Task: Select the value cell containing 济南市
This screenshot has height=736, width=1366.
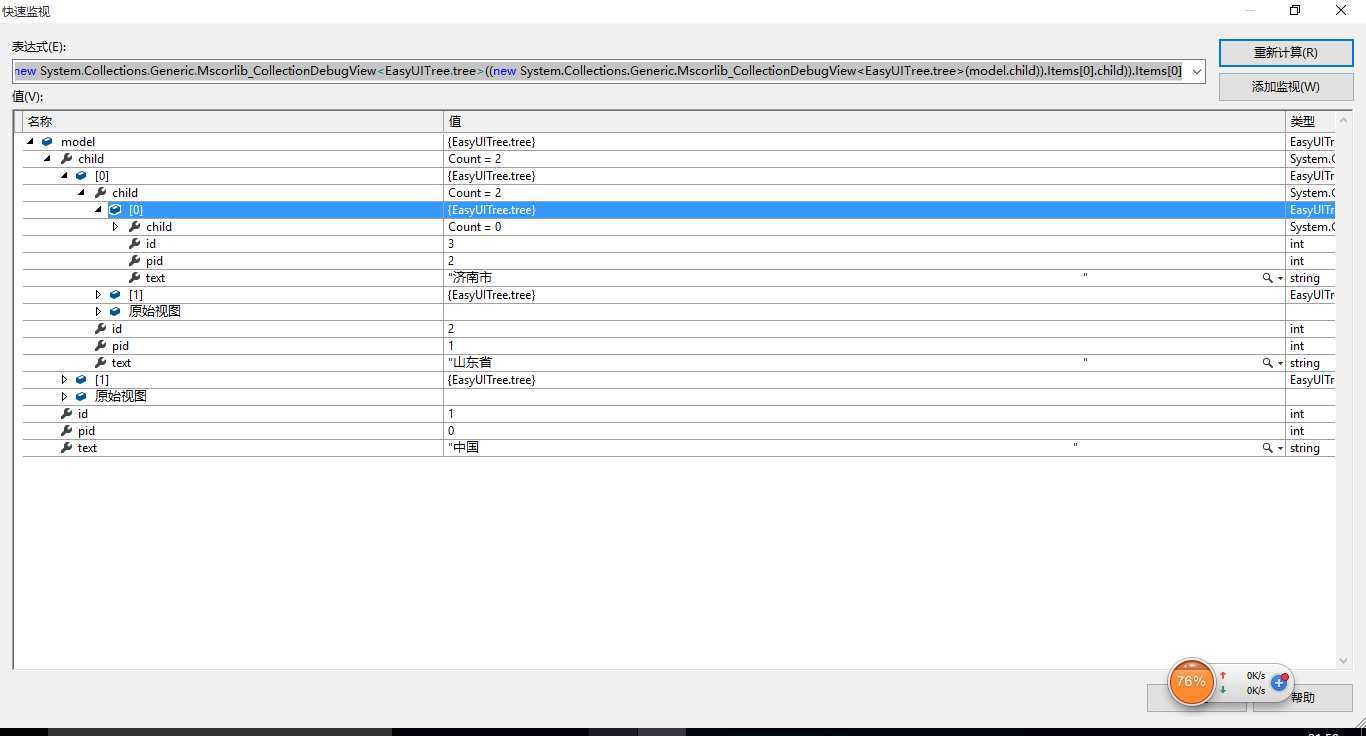Action: 864,278
